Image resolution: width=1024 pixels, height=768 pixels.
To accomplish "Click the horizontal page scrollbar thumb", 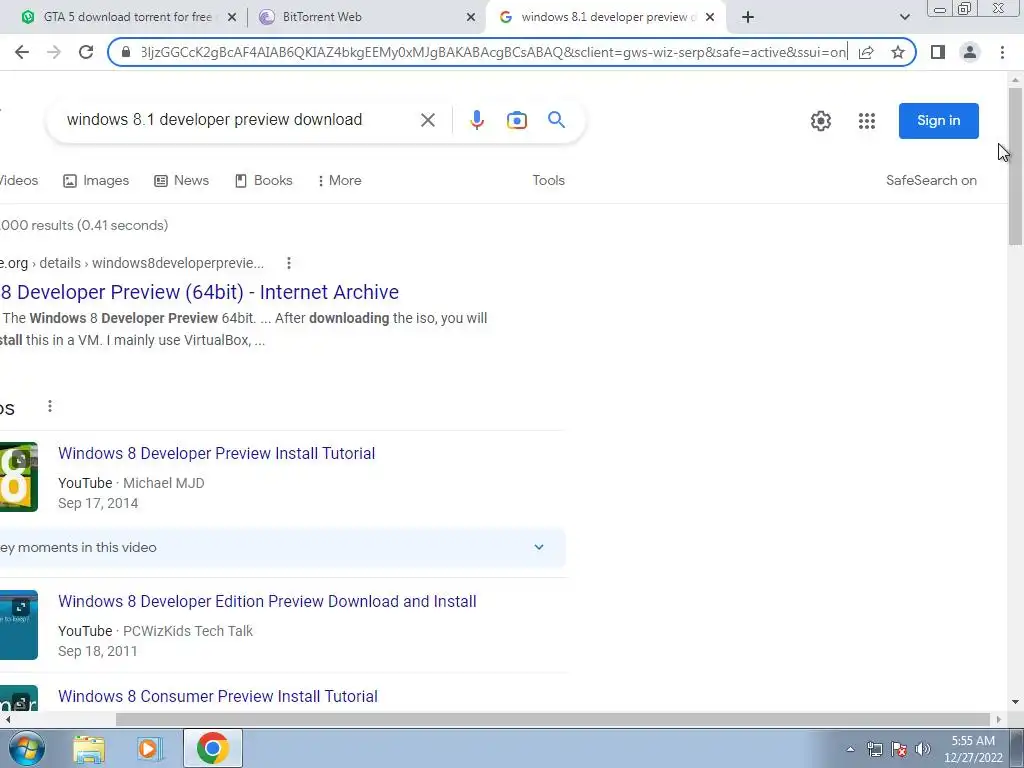I will [x=553, y=720].
